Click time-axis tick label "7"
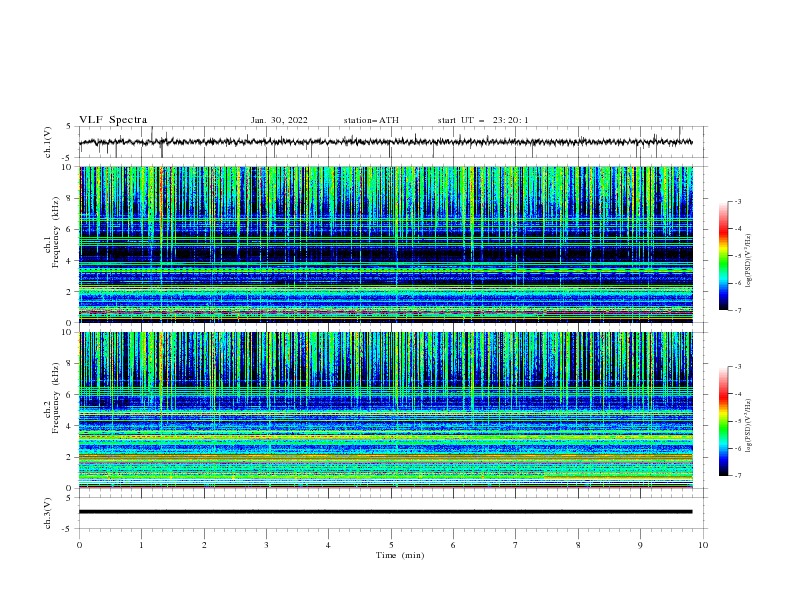 click(x=516, y=545)
